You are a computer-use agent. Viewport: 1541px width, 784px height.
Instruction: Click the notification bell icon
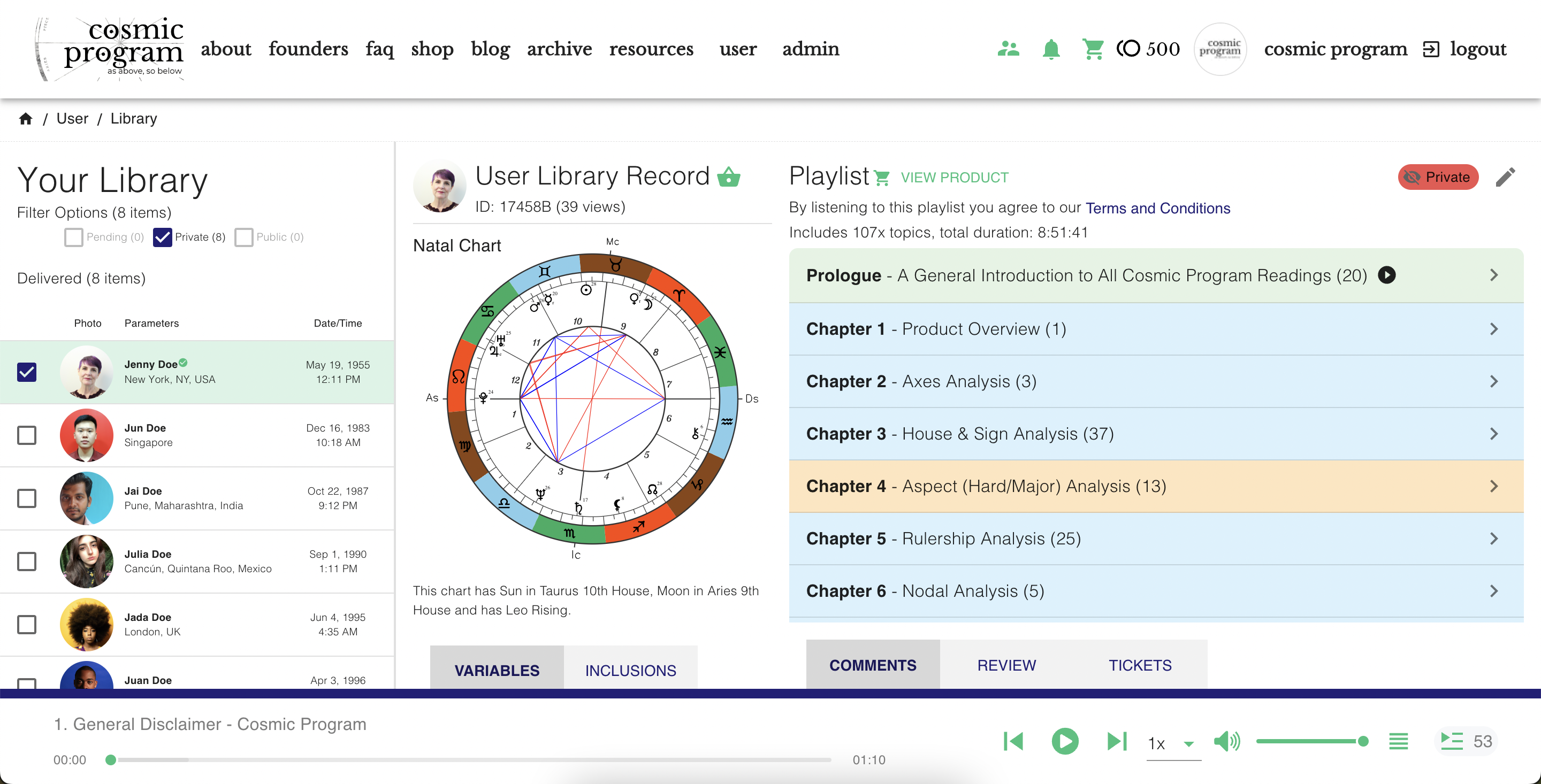click(x=1050, y=49)
